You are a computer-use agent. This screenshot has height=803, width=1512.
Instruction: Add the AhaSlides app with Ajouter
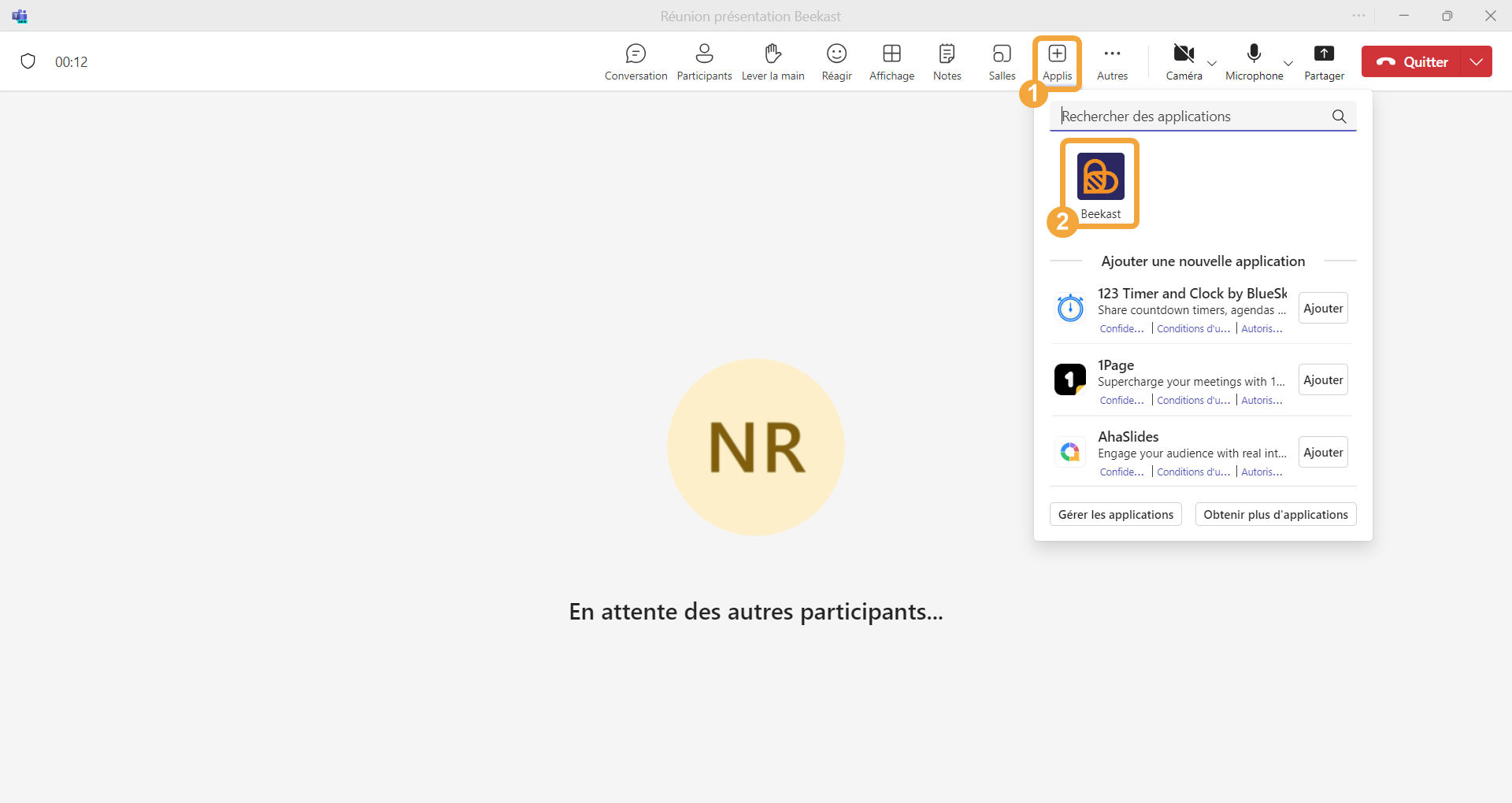click(1323, 453)
